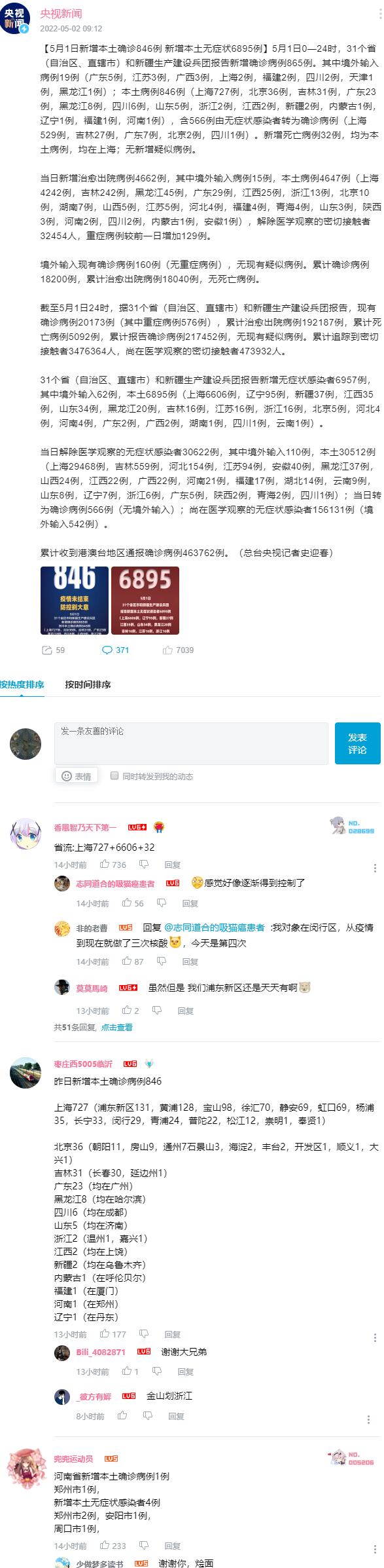Click the share icon showing 59

point(46,650)
